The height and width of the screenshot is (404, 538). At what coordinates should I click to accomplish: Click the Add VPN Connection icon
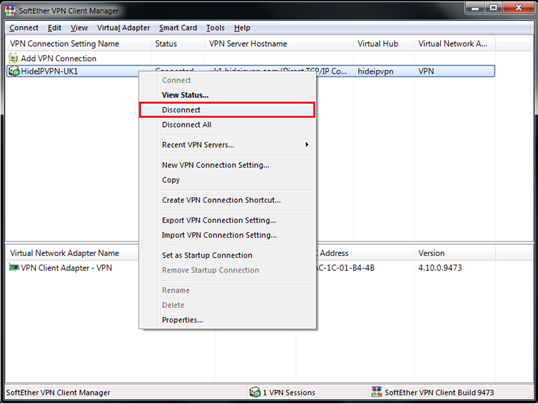click(13, 58)
